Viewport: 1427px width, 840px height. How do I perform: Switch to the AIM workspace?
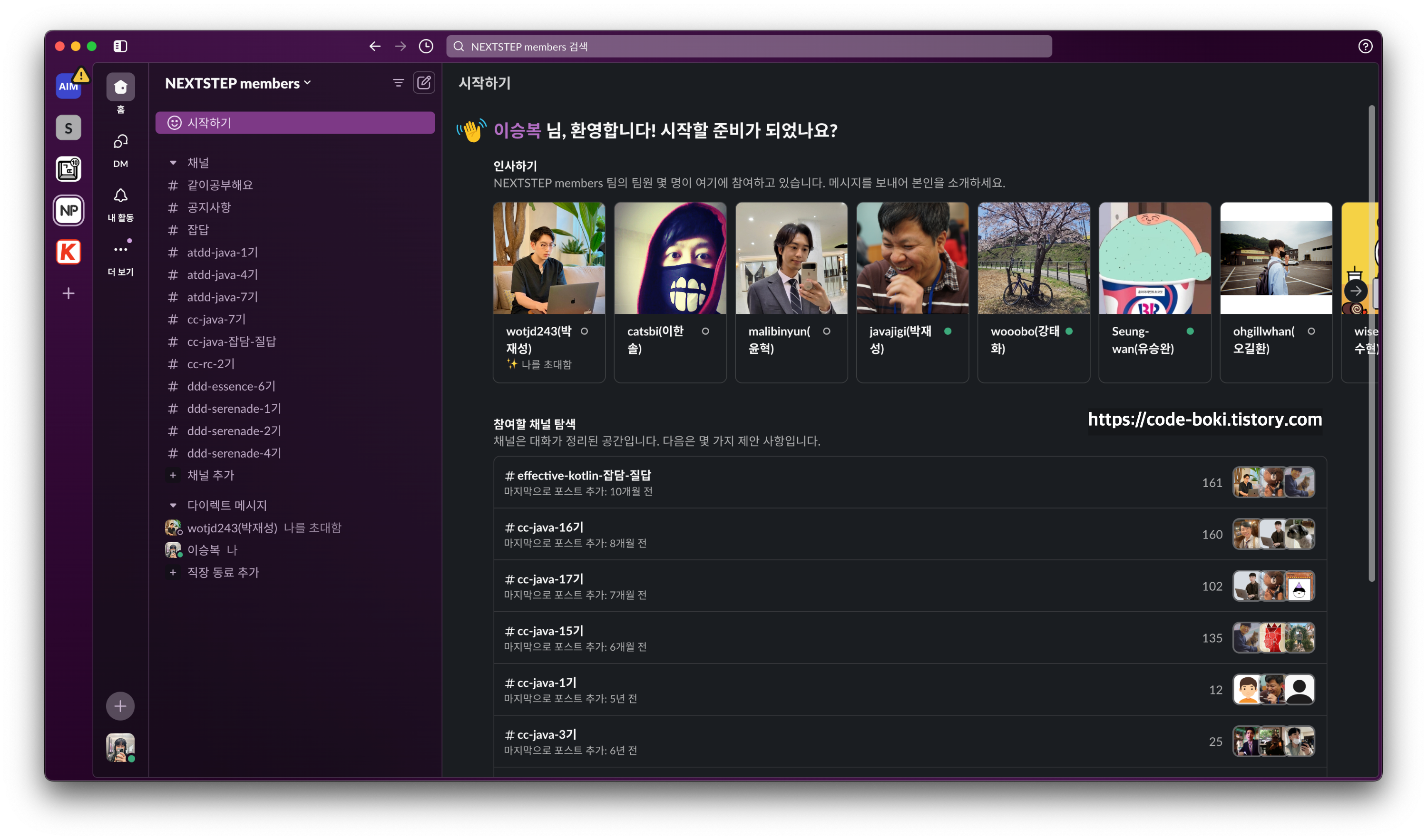(68, 86)
